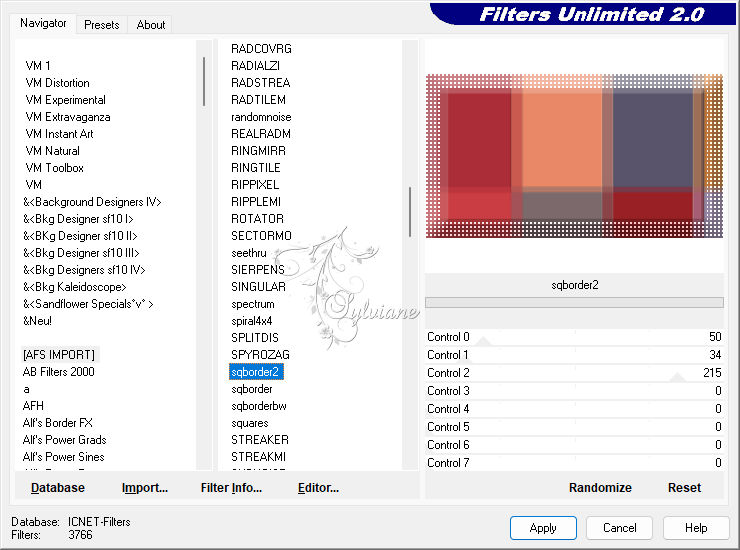Select REALRADM filter
Screen dimensions: 740x550
[261, 134]
